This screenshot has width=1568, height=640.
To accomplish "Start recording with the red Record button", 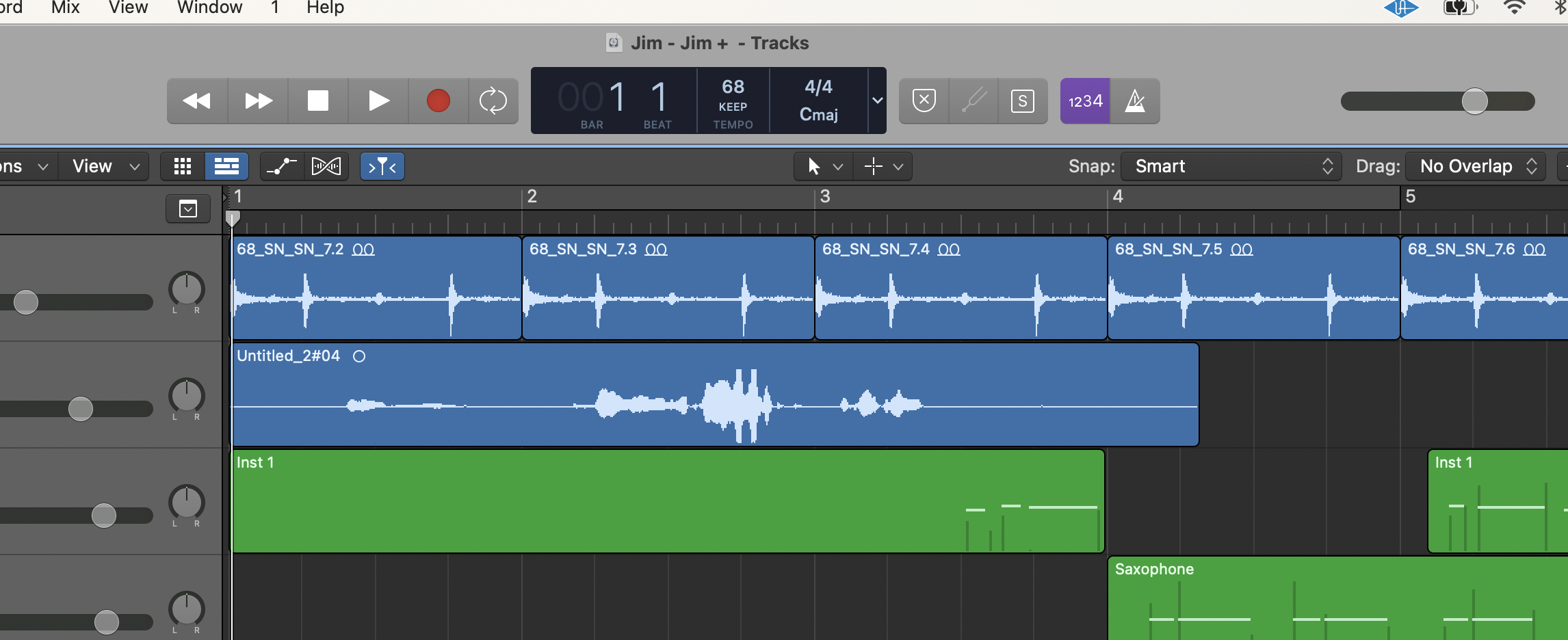I will click(439, 101).
